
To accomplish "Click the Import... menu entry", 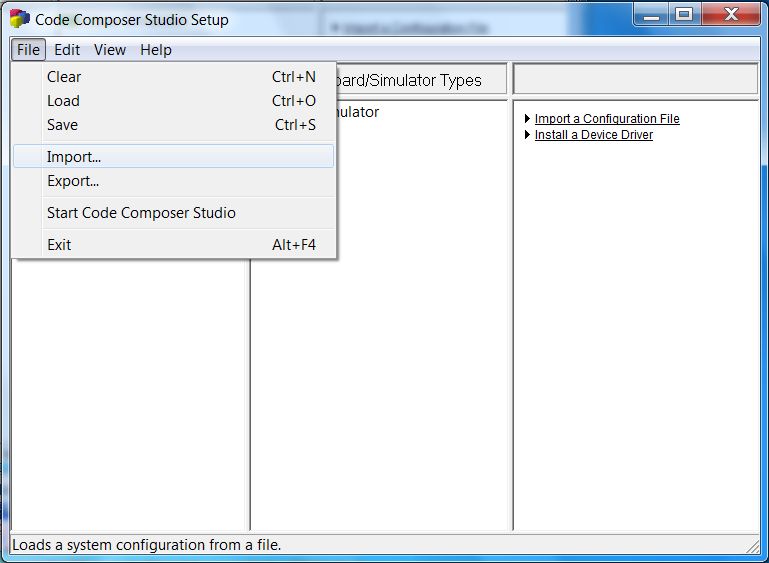I will pyautogui.click(x=174, y=156).
